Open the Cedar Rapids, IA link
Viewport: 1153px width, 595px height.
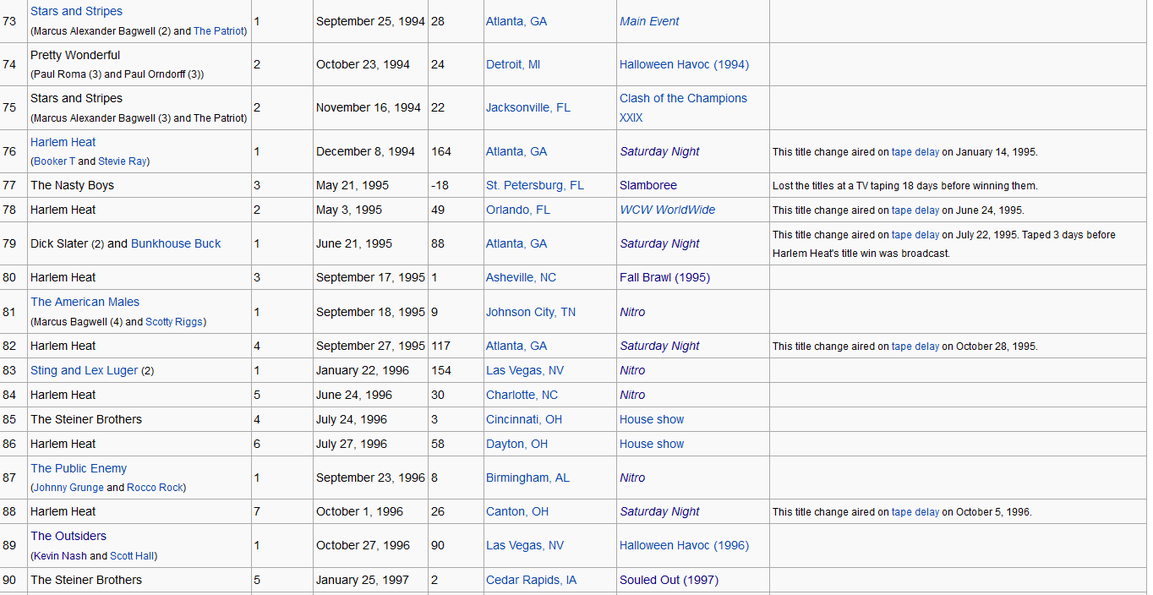click(x=531, y=580)
